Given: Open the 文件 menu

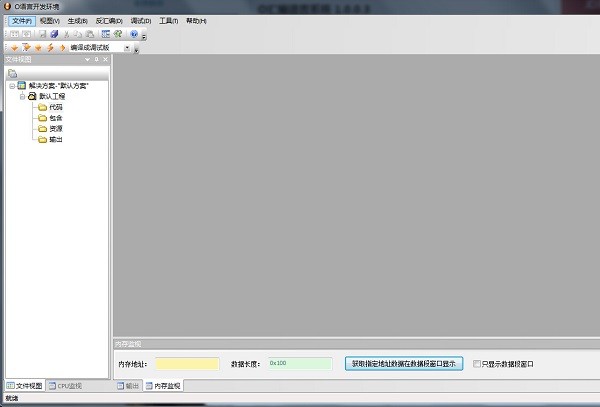Looking at the screenshot, I should point(21,20).
